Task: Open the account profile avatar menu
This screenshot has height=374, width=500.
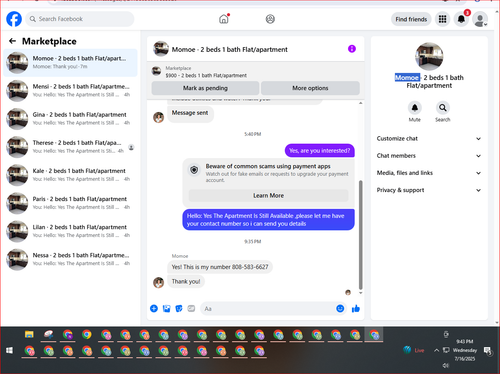Action: pos(480,19)
